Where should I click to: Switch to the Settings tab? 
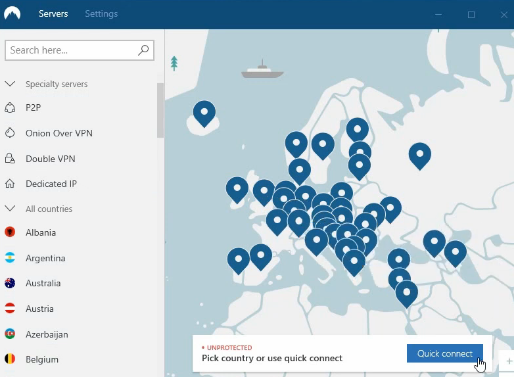(x=101, y=14)
